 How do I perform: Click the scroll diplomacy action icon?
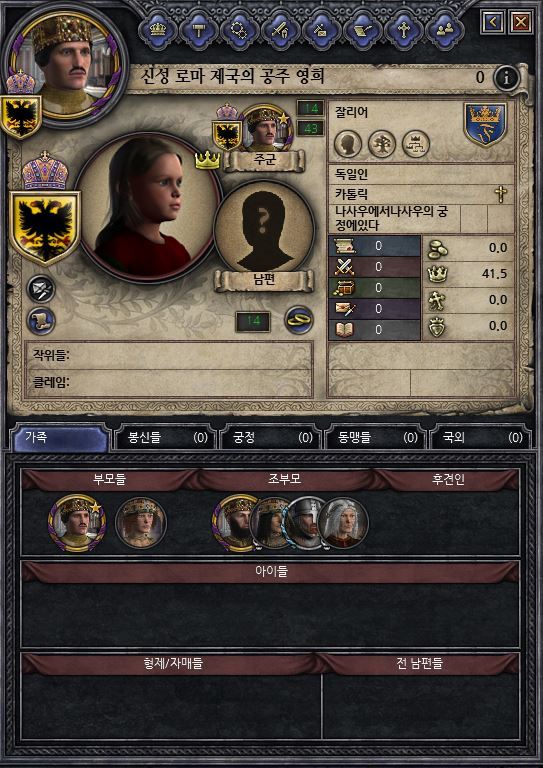coord(41,321)
